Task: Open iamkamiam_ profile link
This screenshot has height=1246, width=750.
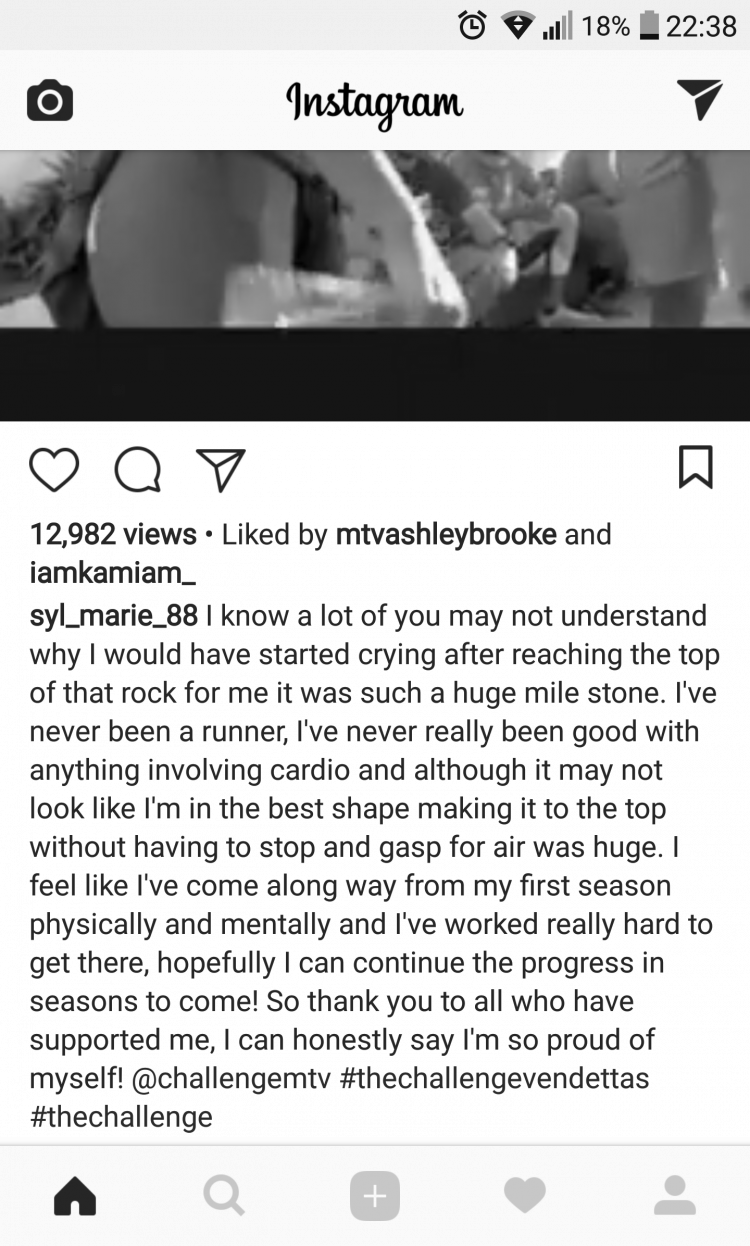Action: point(112,573)
